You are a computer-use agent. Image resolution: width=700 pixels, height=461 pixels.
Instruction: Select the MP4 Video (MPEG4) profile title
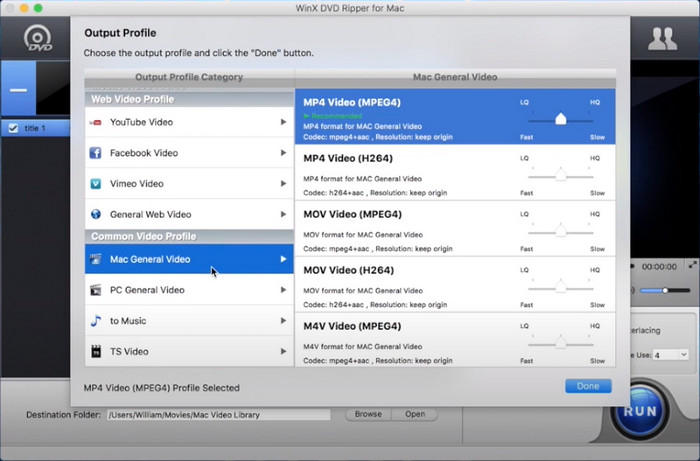[x=352, y=102]
